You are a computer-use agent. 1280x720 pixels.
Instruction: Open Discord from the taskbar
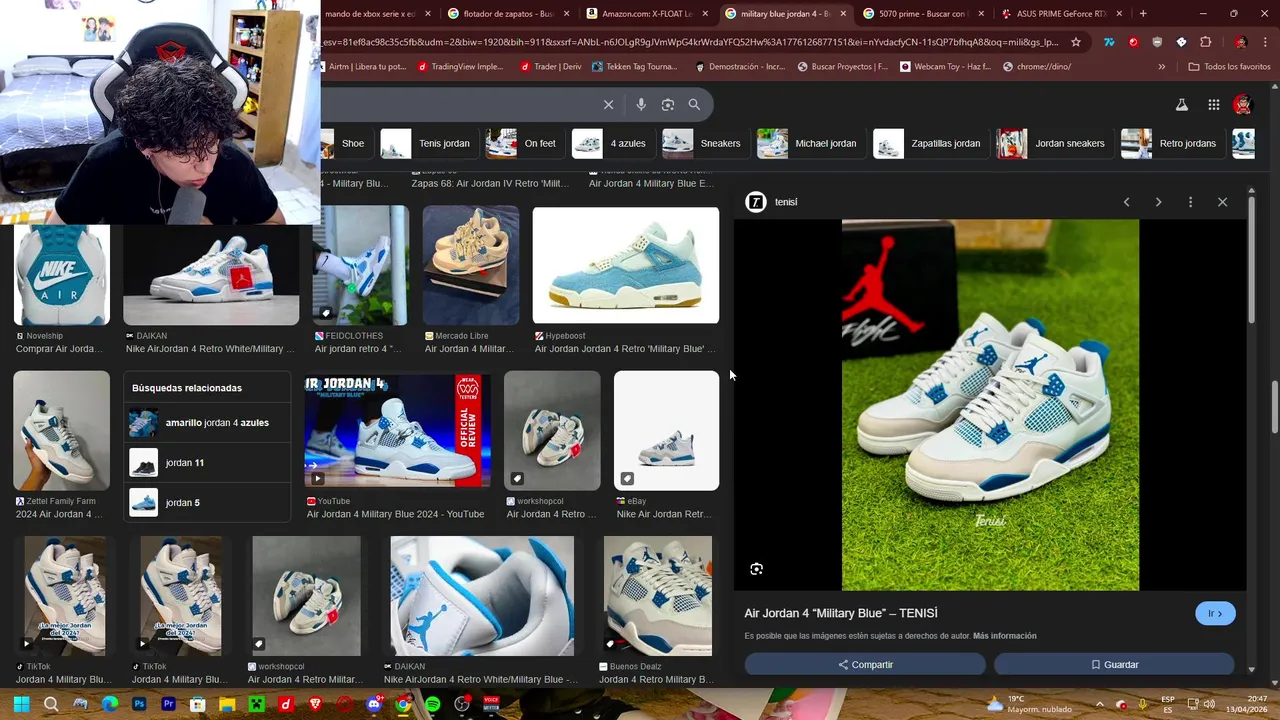tap(374, 704)
